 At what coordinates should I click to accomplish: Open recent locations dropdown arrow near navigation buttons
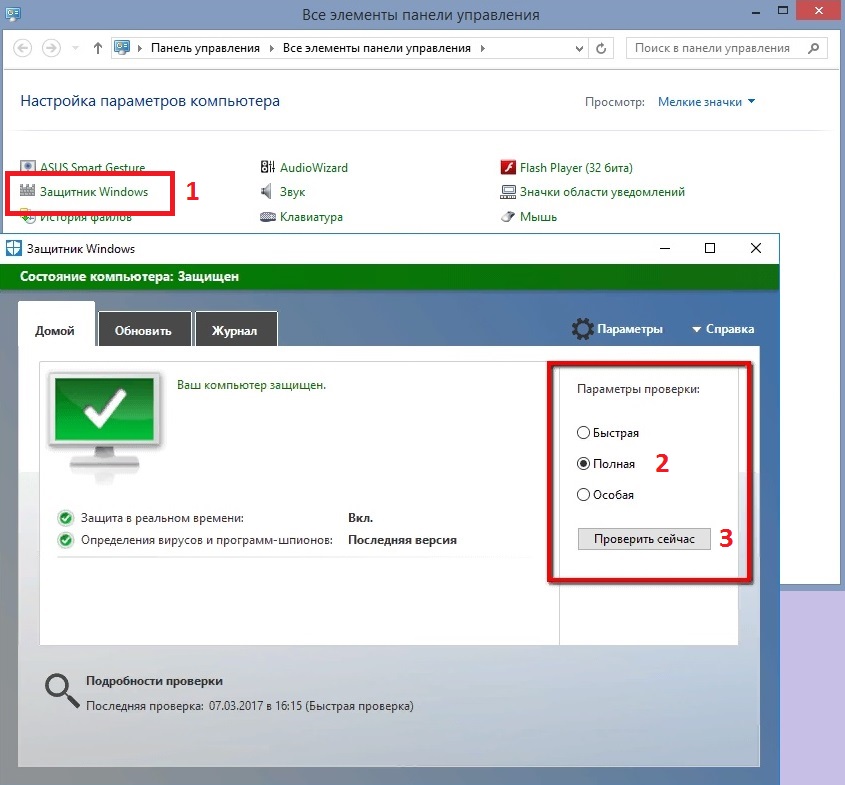point(75,48)
